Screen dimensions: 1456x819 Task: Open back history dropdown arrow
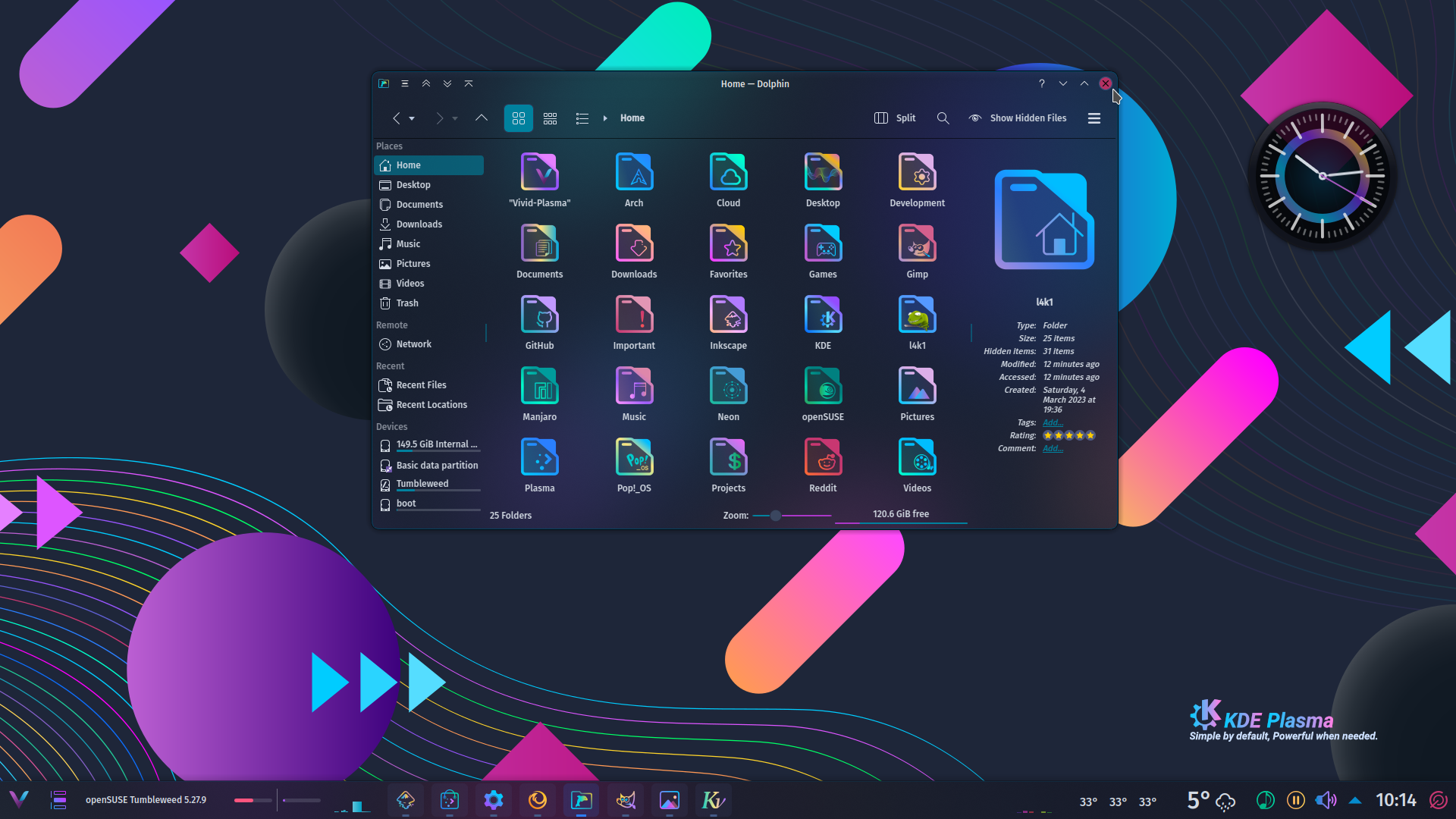412,119
